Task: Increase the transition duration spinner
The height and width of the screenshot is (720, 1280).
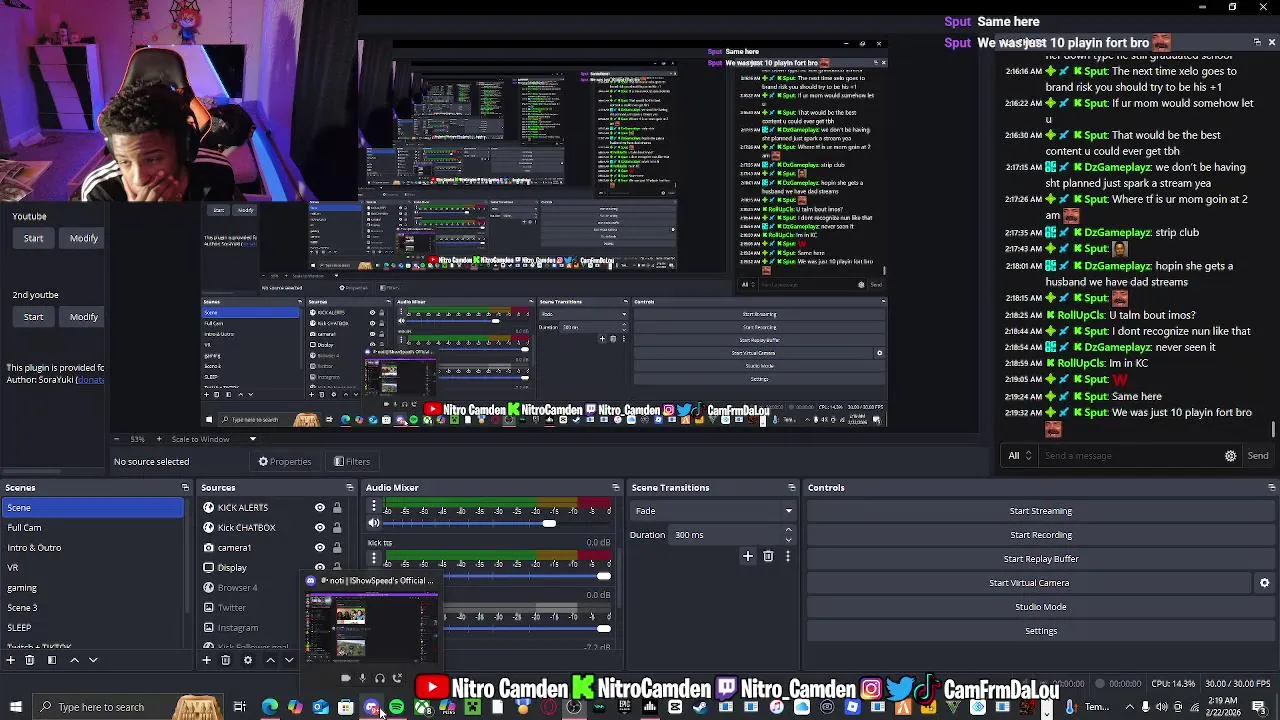Action: click(x=788, y=530)
